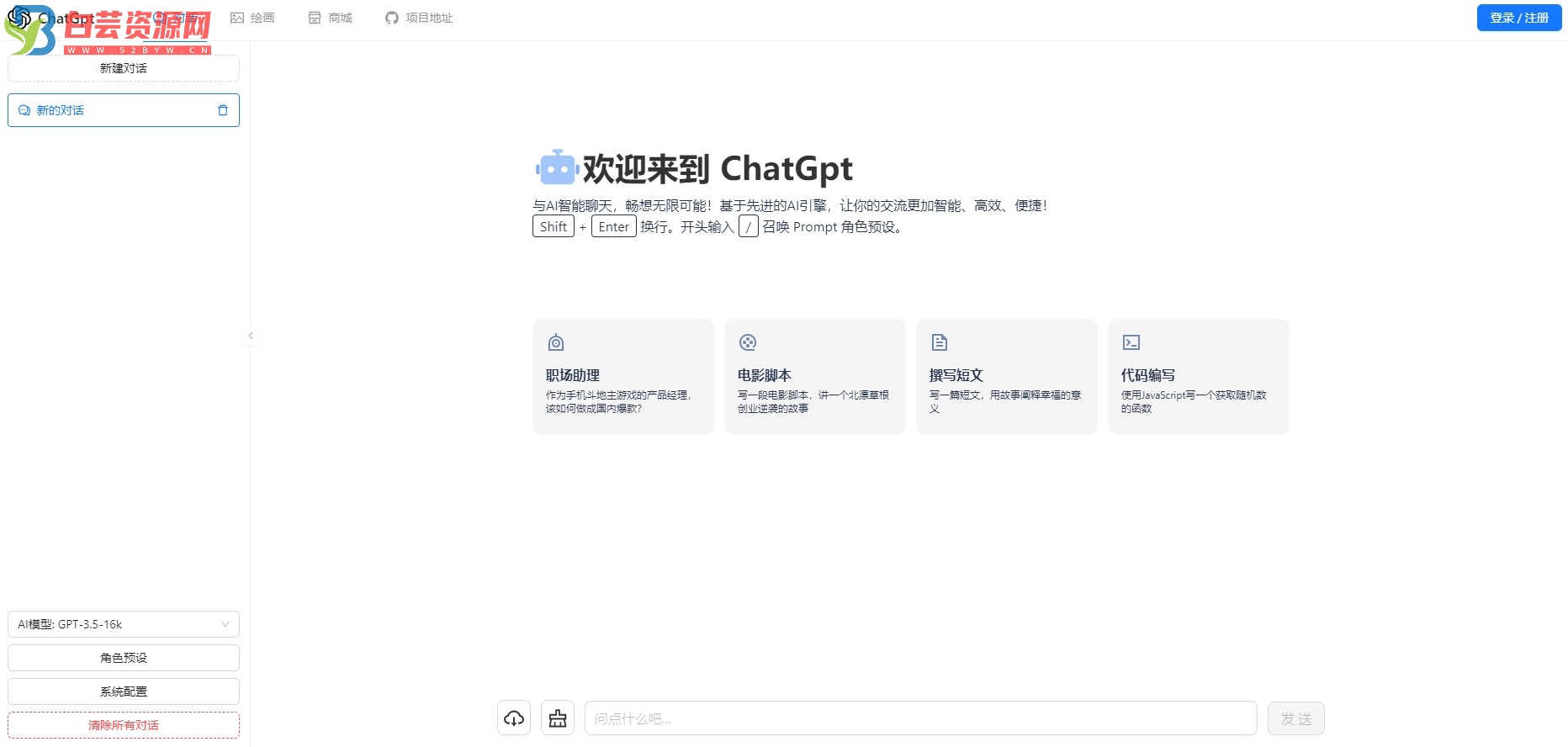
Task: Open 系统配置 system settings
Action: [x=124, y=691]
